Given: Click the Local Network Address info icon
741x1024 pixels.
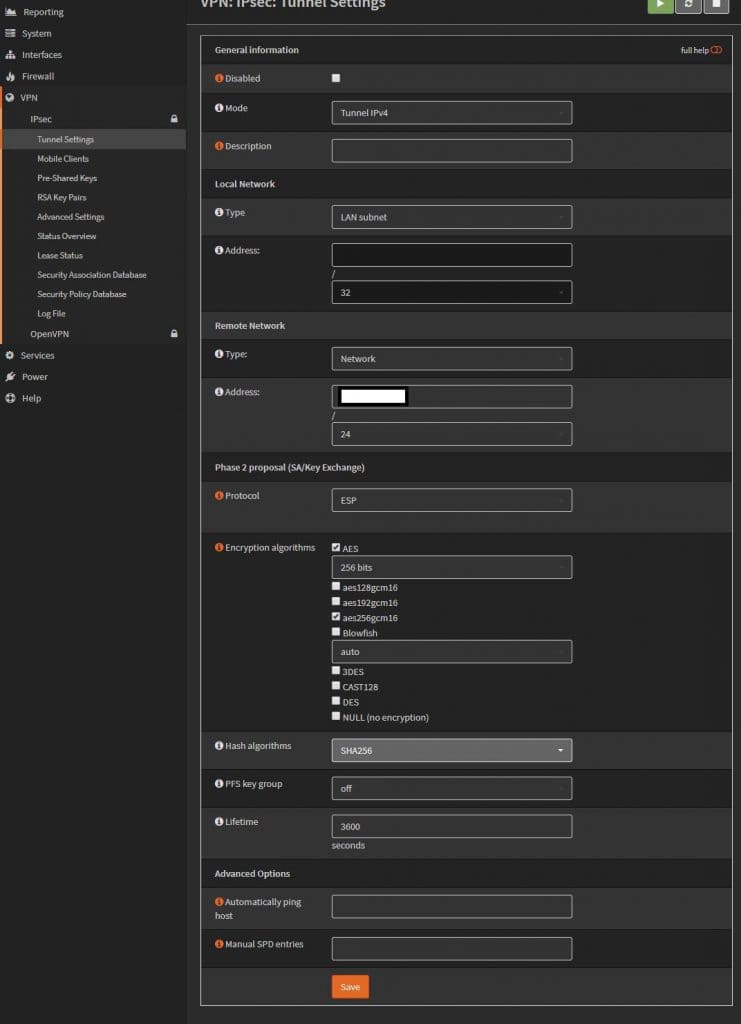Looking at the screenshot, I should (x=219, y=250).
